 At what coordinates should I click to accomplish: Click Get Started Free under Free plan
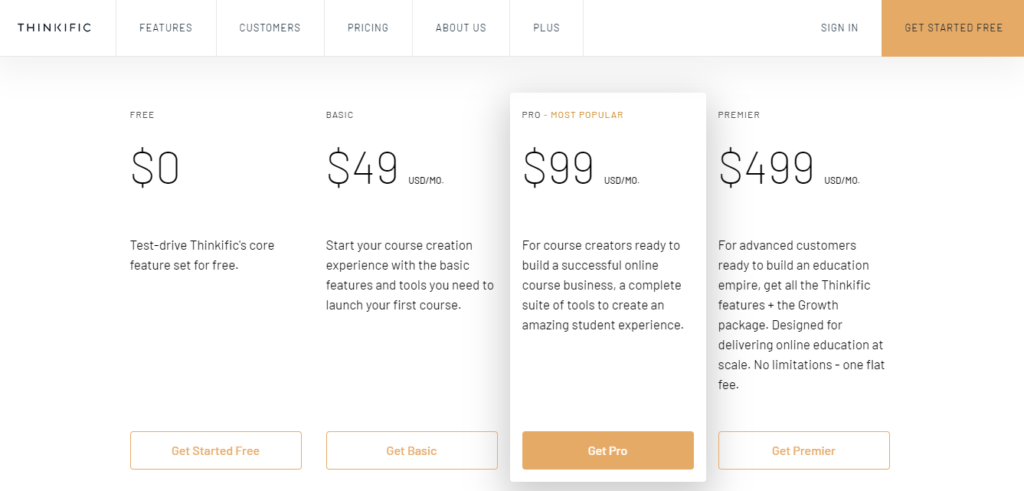point(216,451)
